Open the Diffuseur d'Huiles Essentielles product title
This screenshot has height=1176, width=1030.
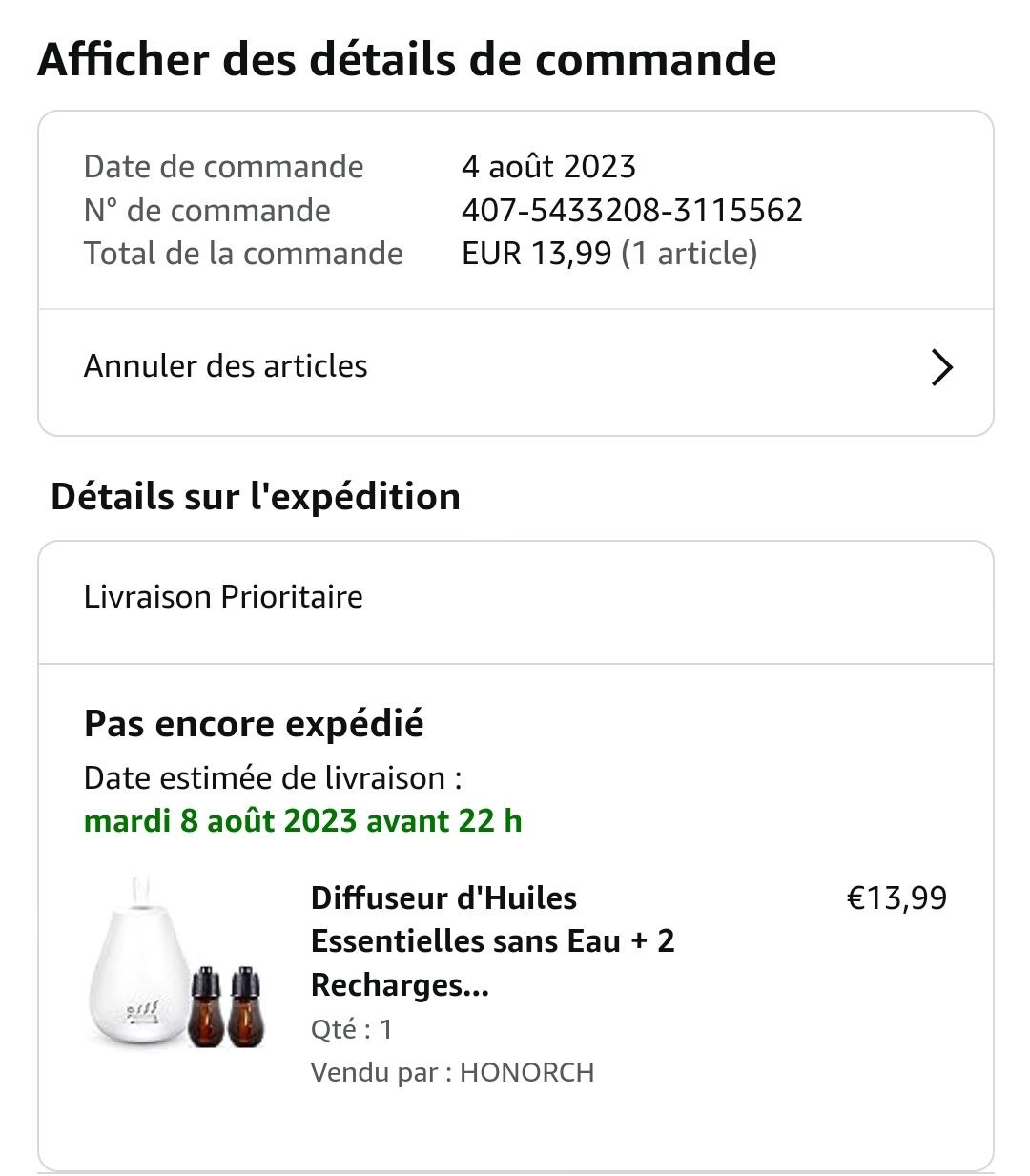click(492, 941)
